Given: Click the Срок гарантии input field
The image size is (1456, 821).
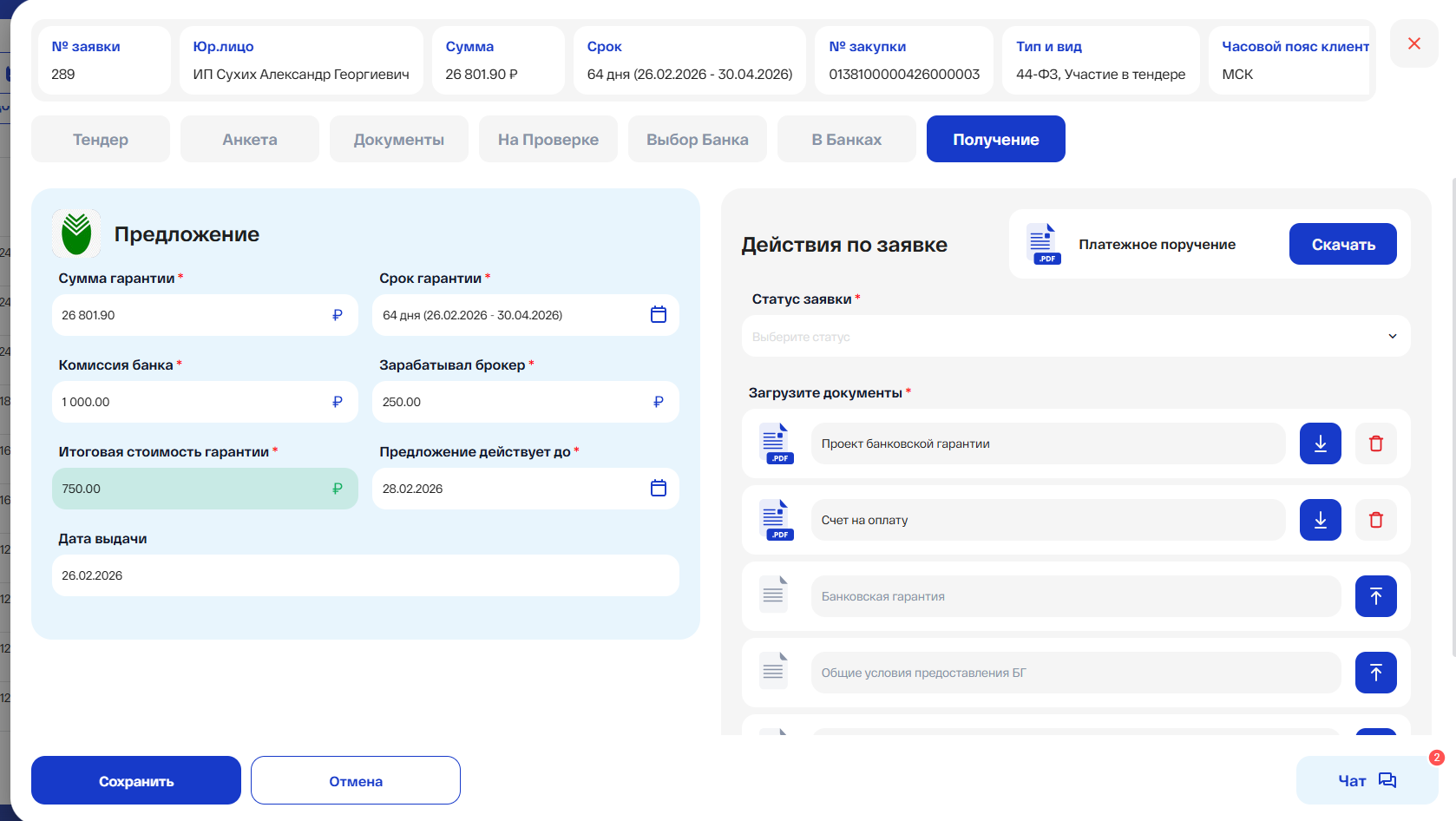Looking at the screenshot, I should click(526, 315).
